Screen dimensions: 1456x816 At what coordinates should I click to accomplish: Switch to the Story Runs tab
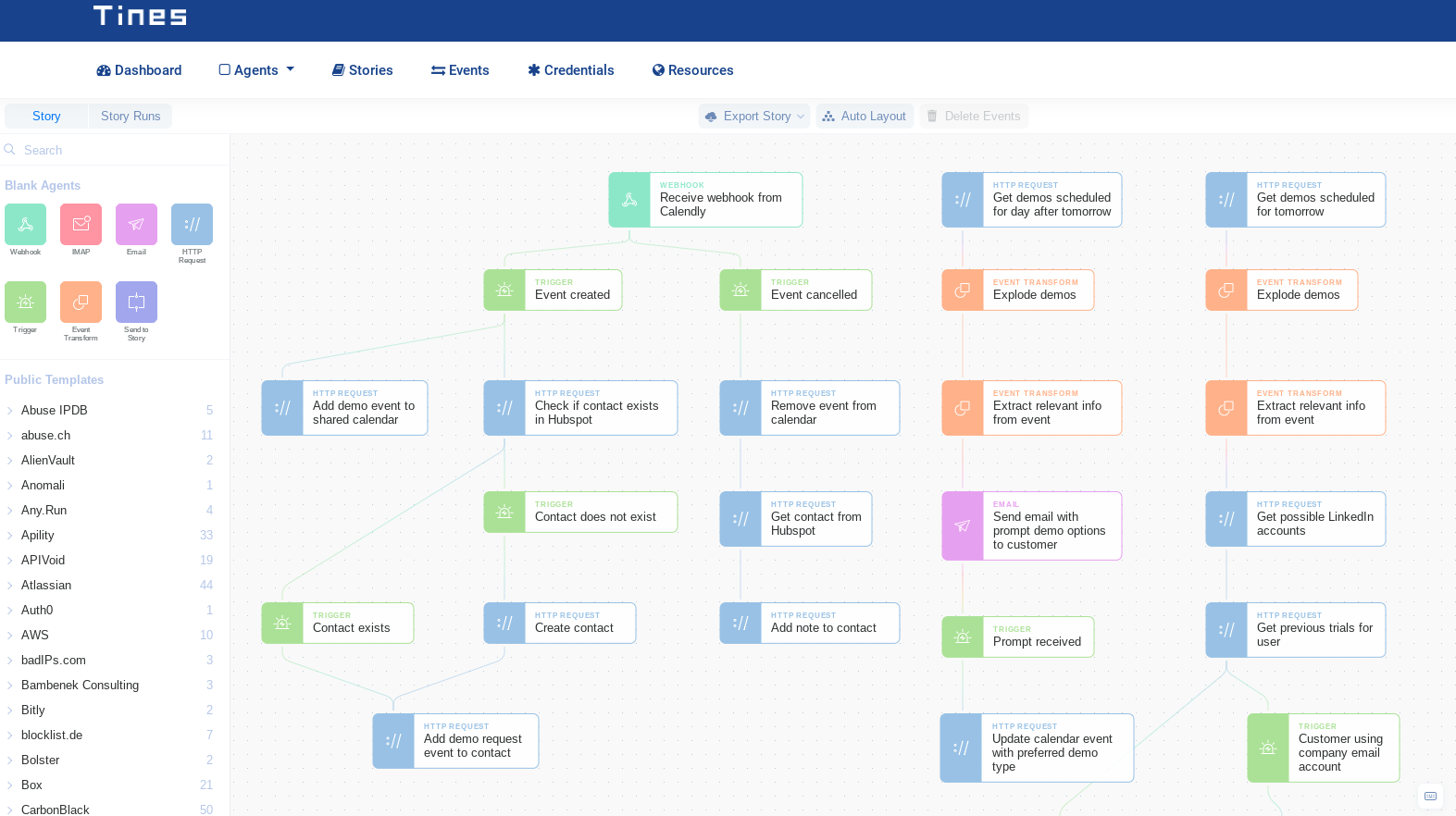(x=131, y=116)
